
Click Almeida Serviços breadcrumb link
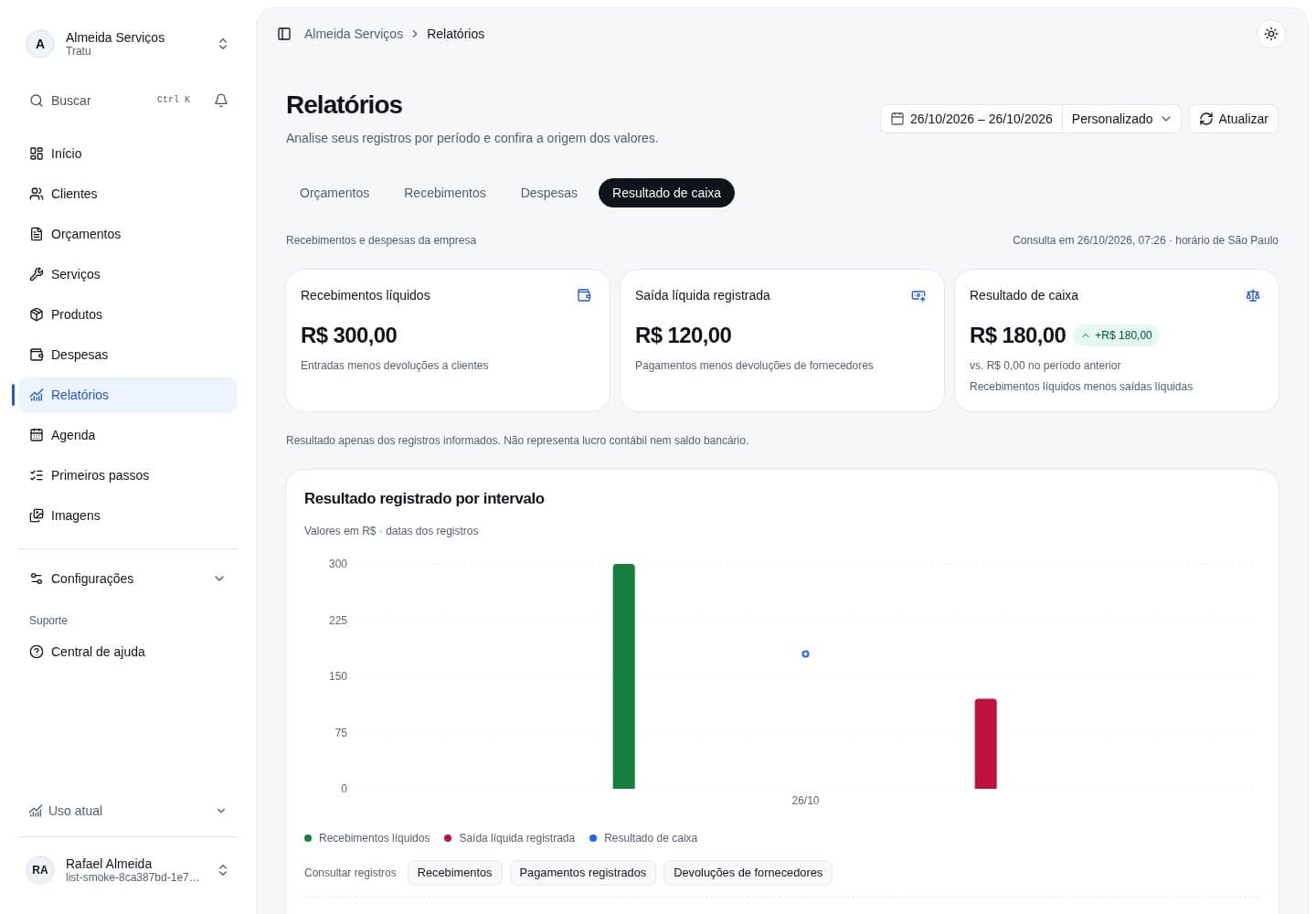[354, 34]
